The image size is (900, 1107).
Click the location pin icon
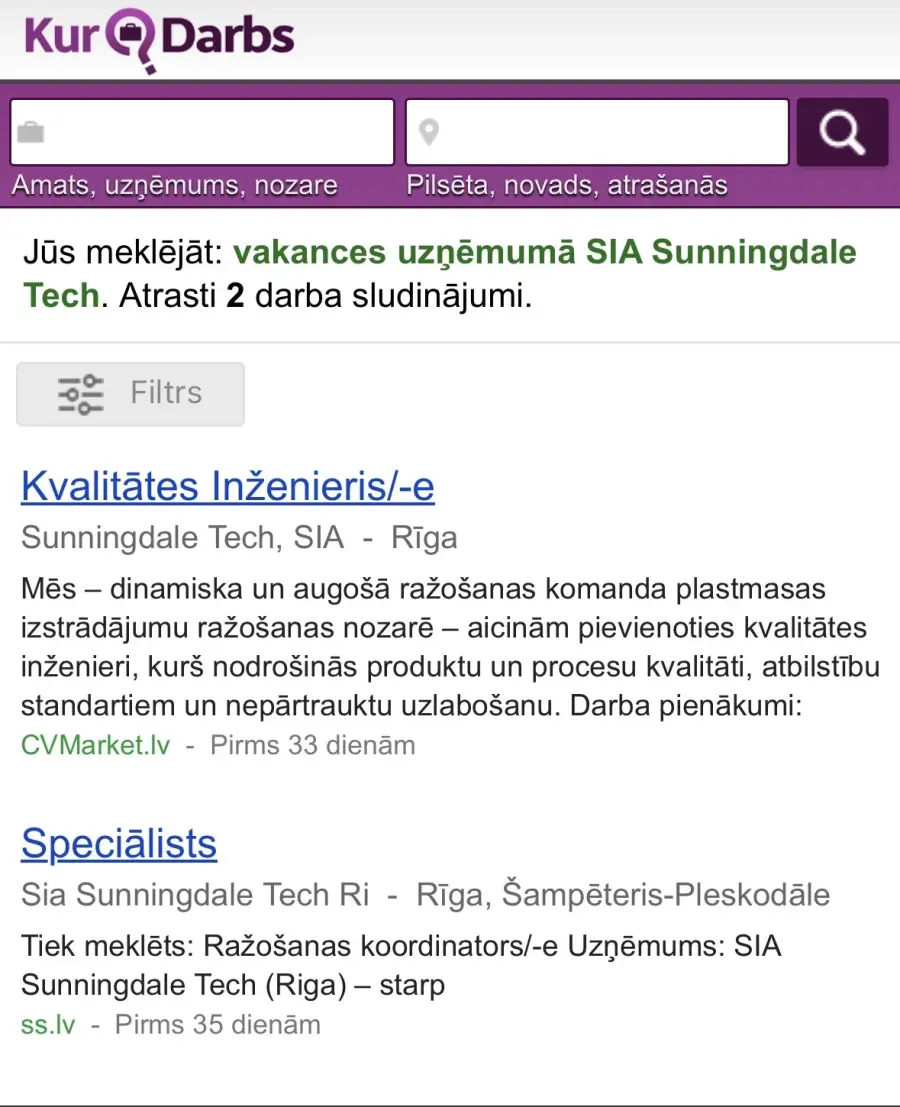coord(428,132)
